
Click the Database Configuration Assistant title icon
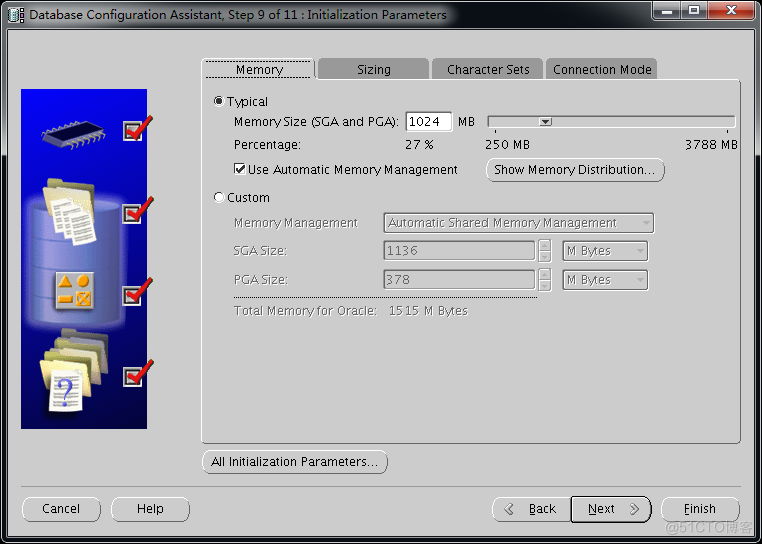(16, 15)
